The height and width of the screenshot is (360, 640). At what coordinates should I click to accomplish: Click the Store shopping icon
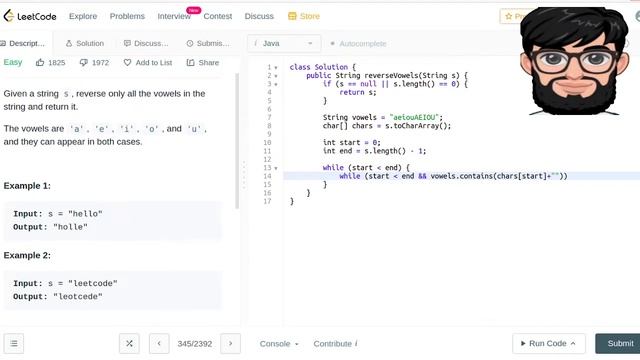pyautogui.click(x=292, y=16)
